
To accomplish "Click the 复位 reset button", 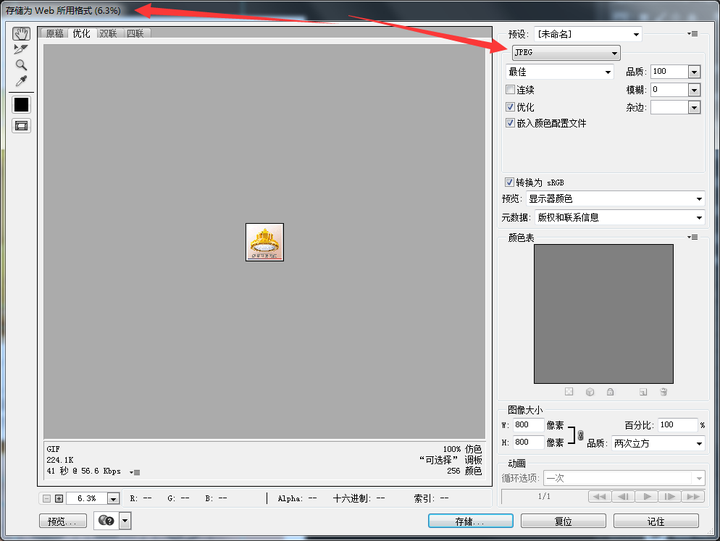I will click(x=563, y=521).
